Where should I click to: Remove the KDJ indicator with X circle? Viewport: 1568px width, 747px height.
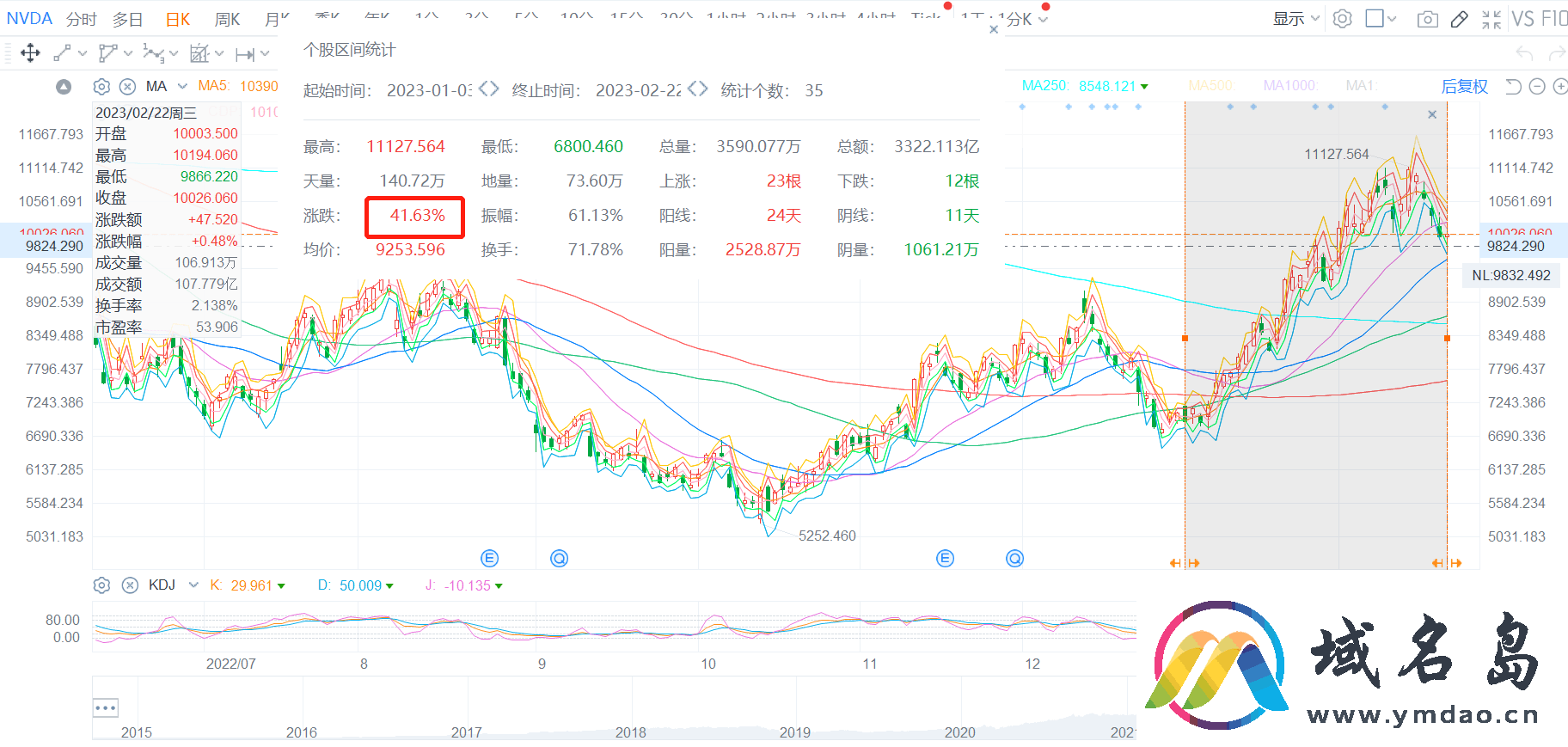click(x=130, y=585)
